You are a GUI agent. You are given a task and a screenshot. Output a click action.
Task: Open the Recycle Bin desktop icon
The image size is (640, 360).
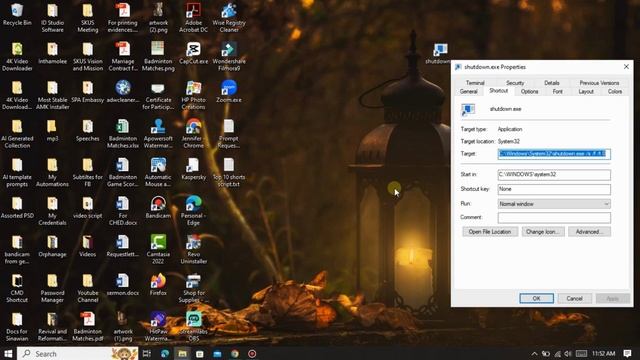click(x=17, y=14)
